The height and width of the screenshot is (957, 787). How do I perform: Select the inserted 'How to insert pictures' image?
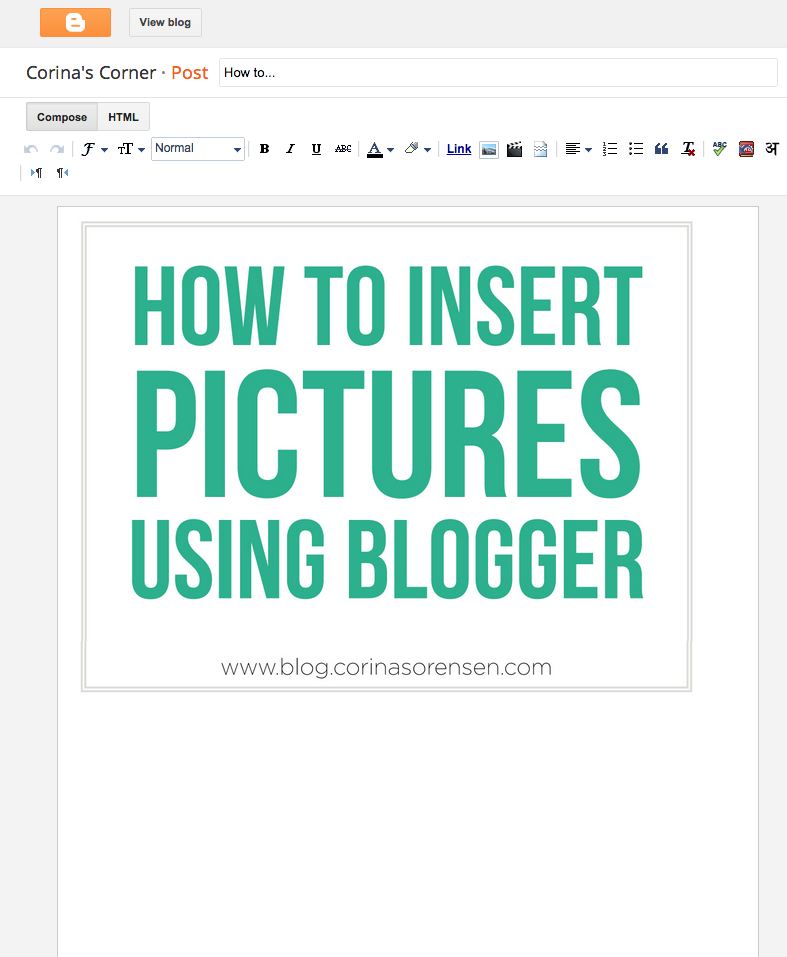pyautogui.click(x=386, y=457)
